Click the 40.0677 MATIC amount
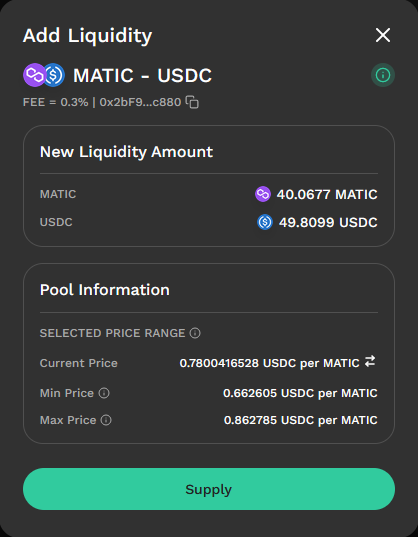The image size is (418, 537). click(x=327, y=195)
